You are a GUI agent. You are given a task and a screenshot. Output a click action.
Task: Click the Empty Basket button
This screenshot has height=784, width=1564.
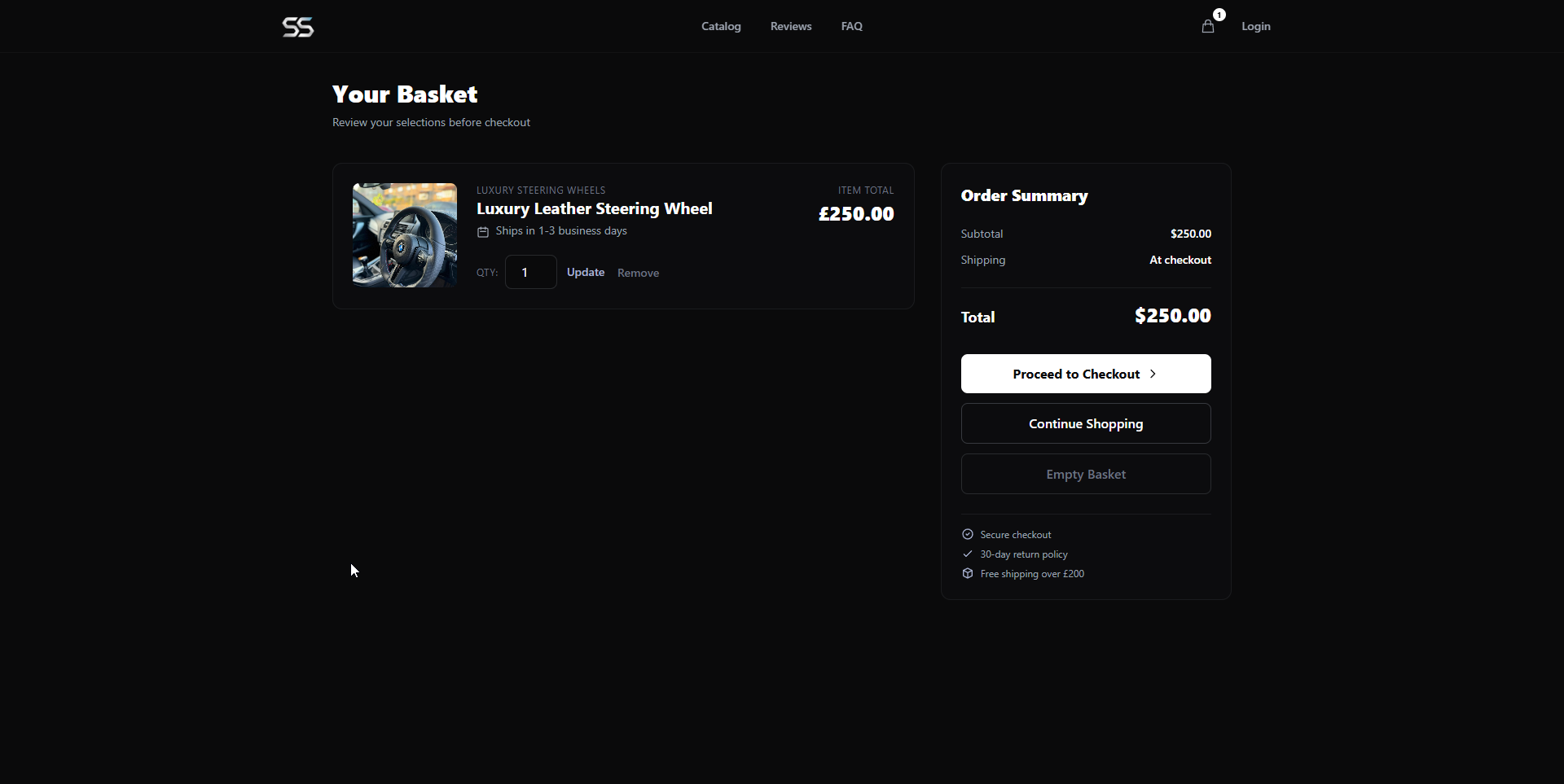(1085, 475)
